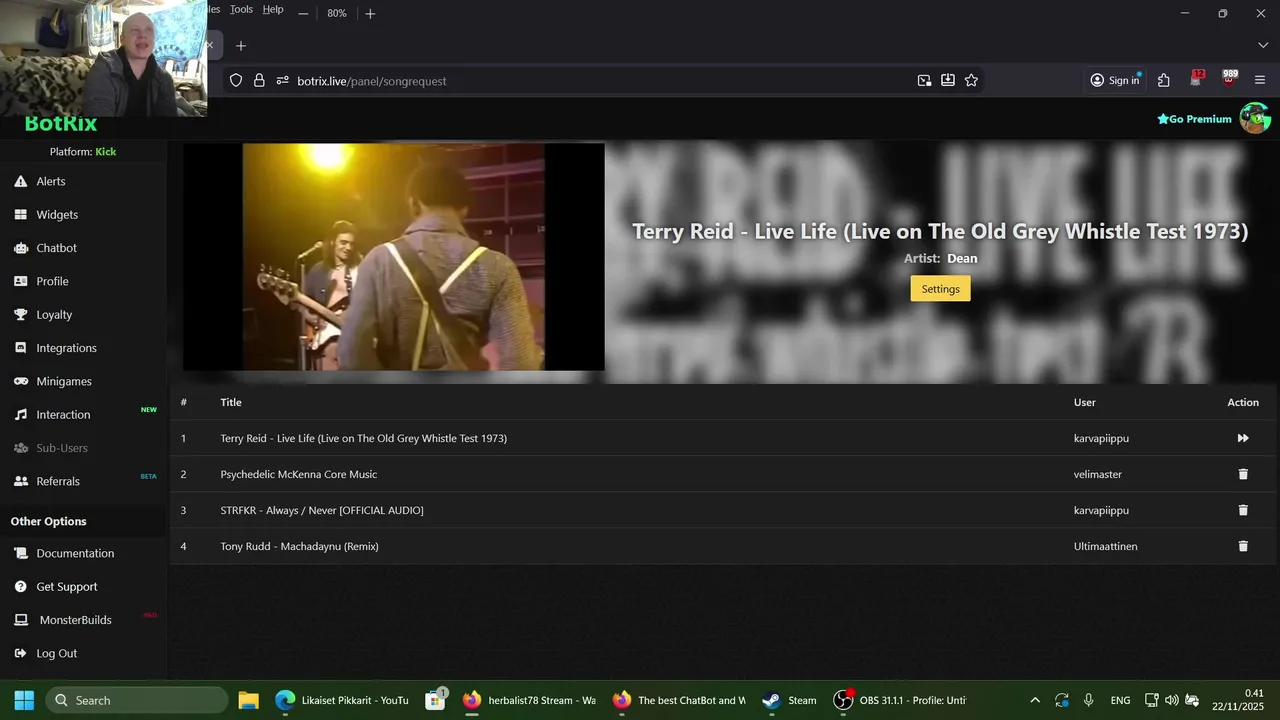
Task: Click Sign in in Firefox toolbar
Action: [x=1115, y=80]
